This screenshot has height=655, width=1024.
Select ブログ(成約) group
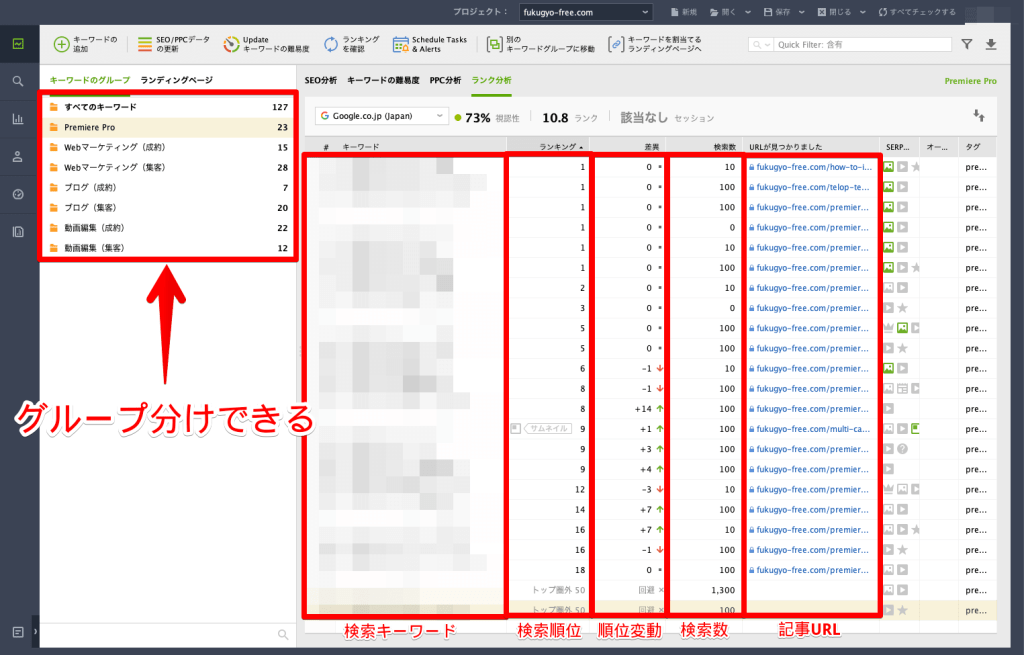point(168,188)
